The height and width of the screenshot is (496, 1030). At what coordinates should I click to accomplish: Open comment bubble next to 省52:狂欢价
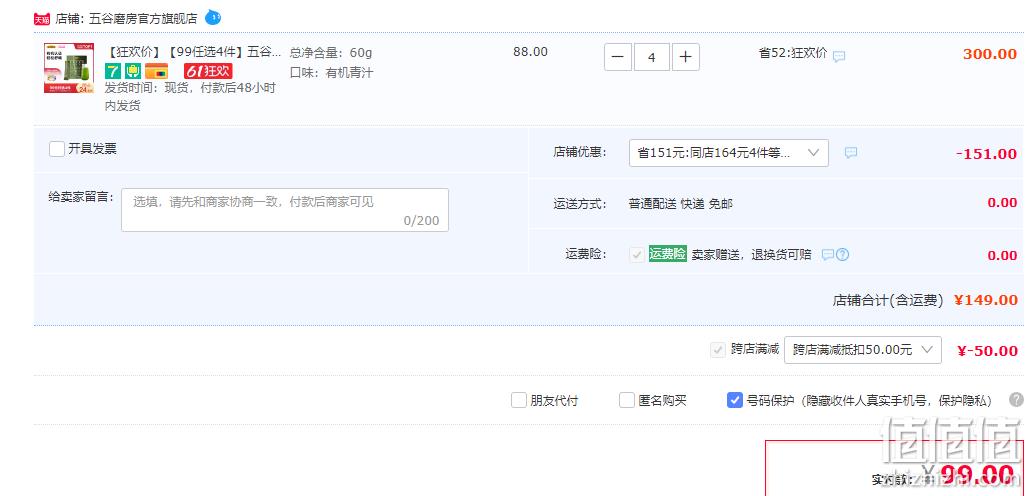click(839, 57)
